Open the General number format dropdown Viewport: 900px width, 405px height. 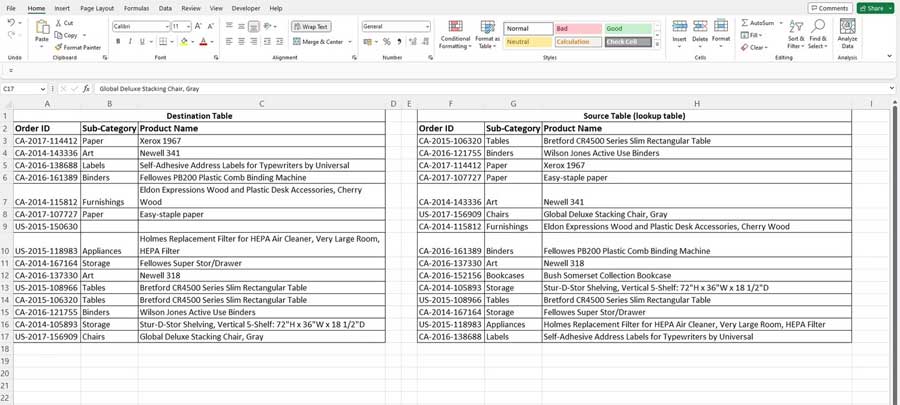click(427, 26)
